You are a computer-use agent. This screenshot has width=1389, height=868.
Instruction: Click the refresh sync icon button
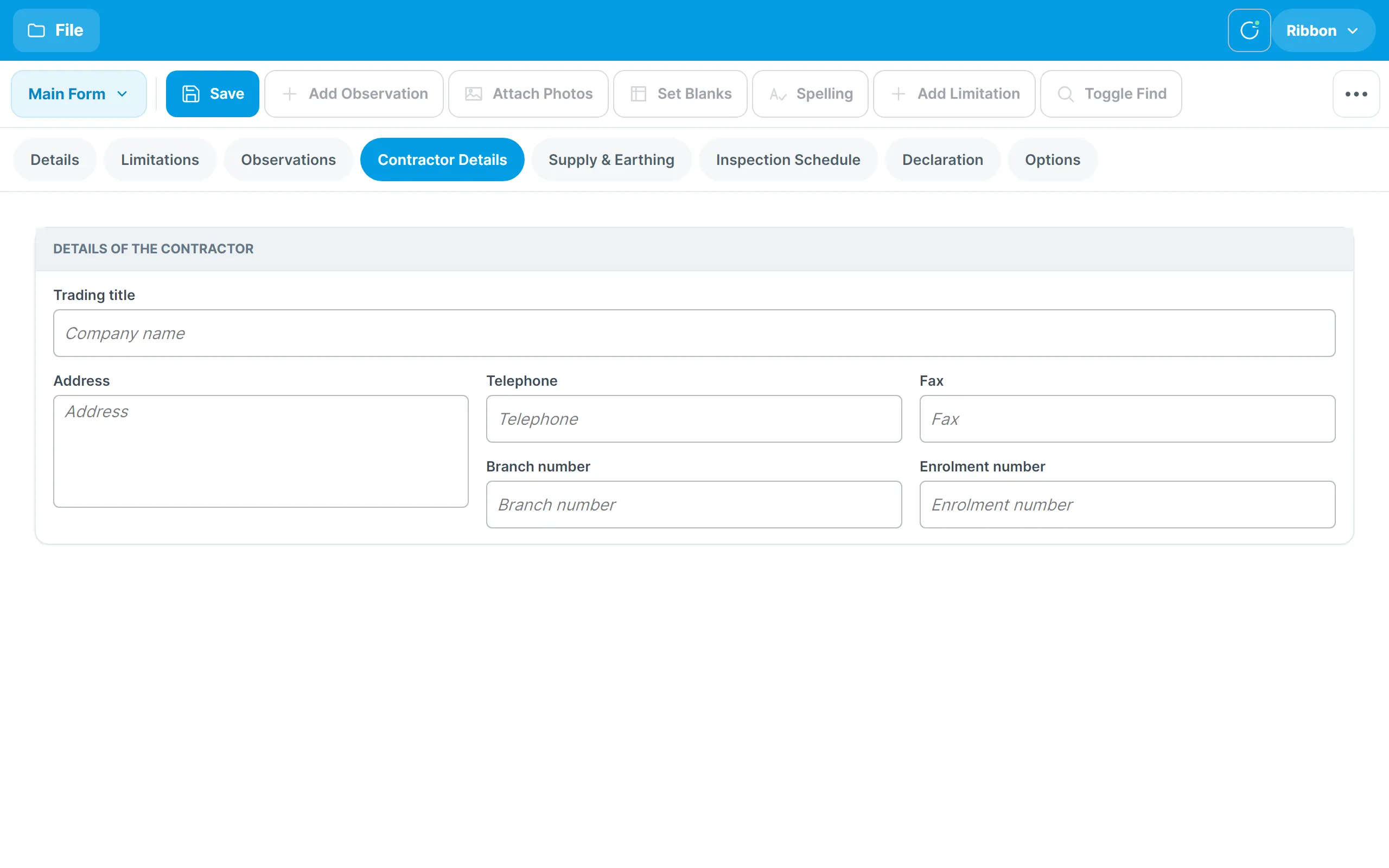[x=1249, y=30]
